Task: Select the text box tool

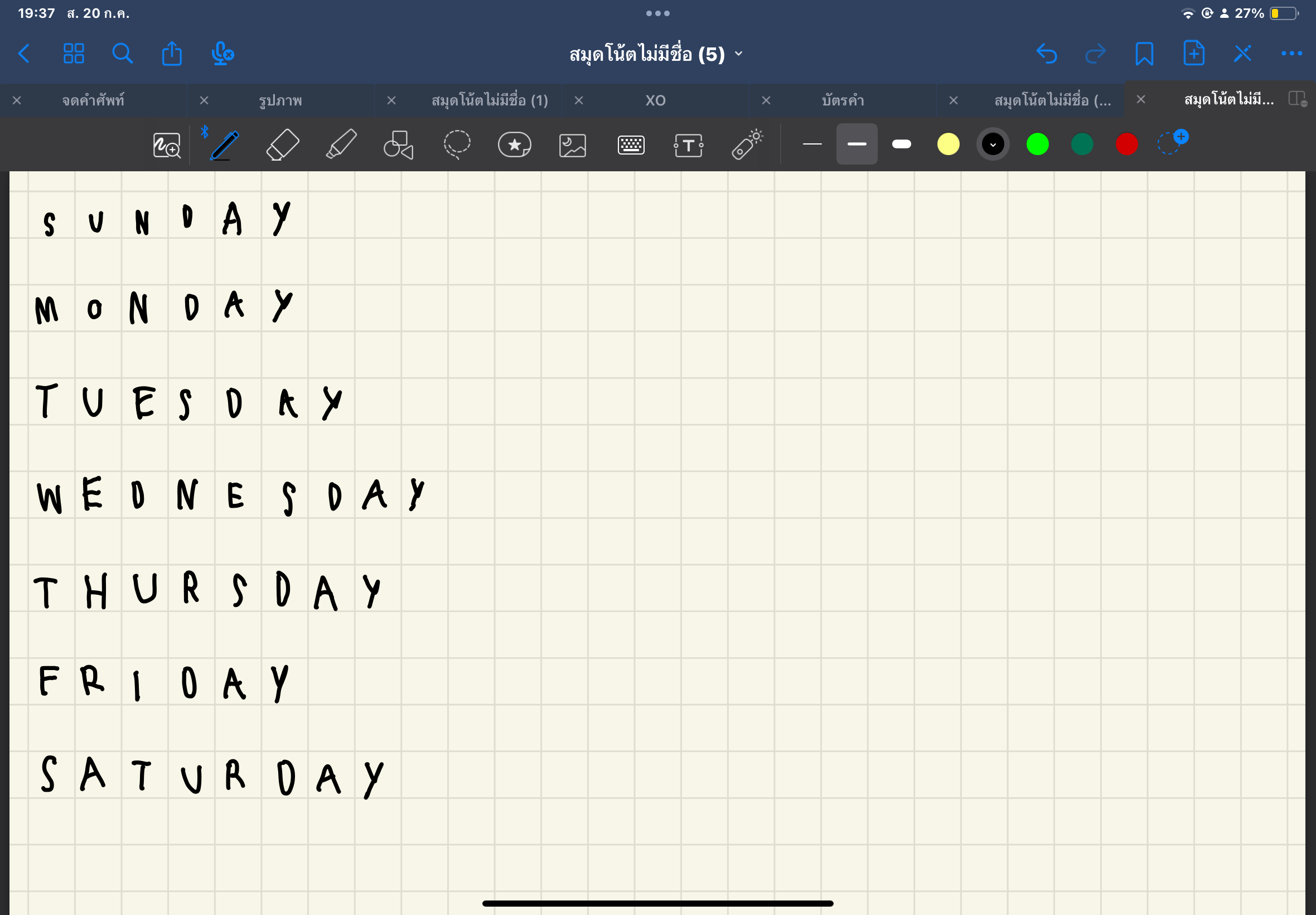Action: coord(688,145)
